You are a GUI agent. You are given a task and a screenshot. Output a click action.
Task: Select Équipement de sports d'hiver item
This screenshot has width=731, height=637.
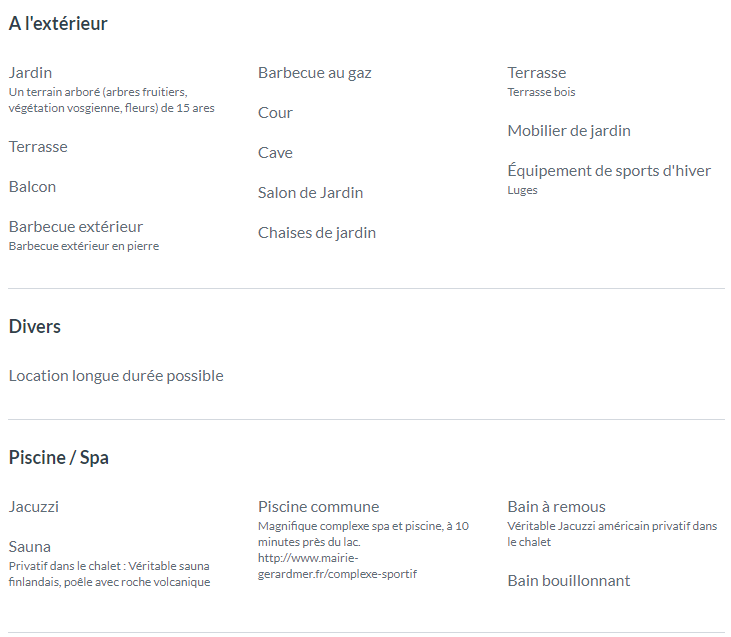(x=609, y=170)
